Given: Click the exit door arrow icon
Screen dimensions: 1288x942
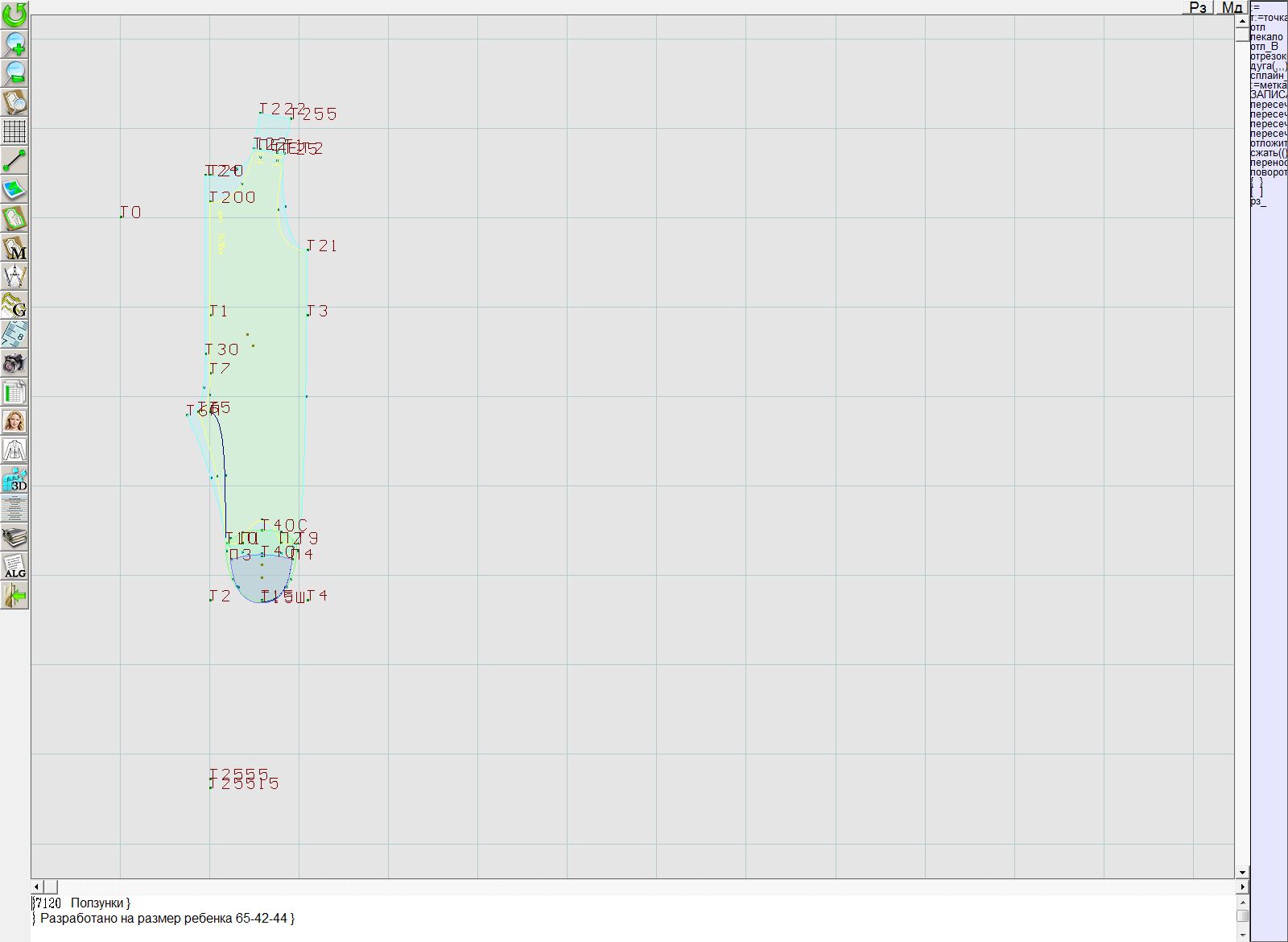Looking at the screenshot, I should tap(14, 595).
